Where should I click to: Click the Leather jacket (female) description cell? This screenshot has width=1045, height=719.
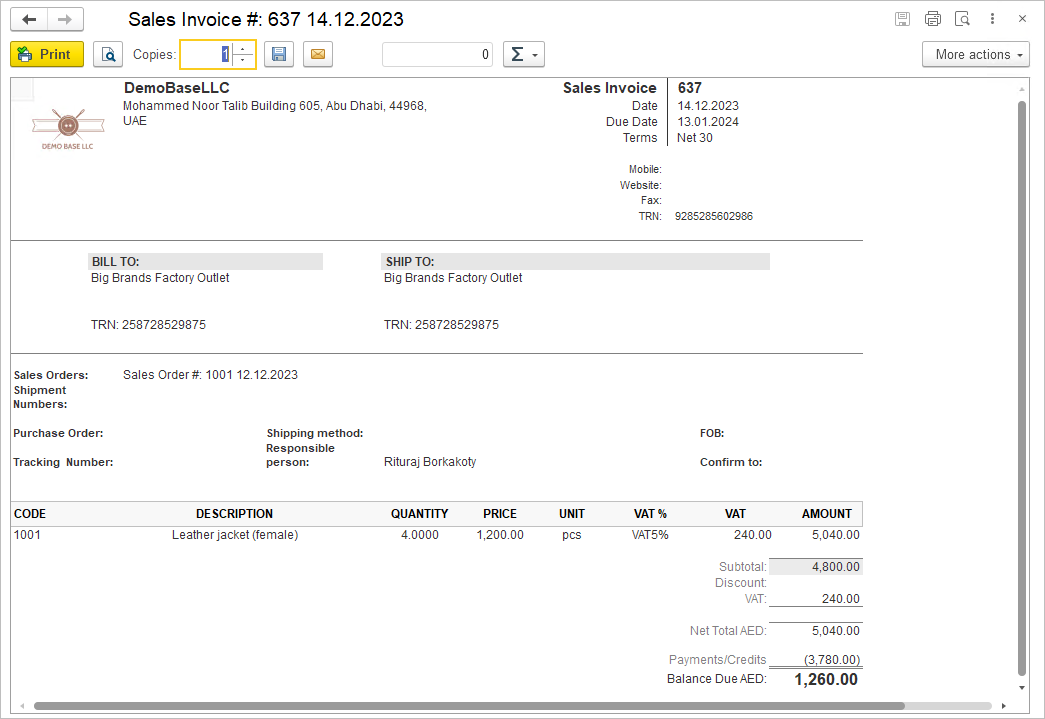235,535
